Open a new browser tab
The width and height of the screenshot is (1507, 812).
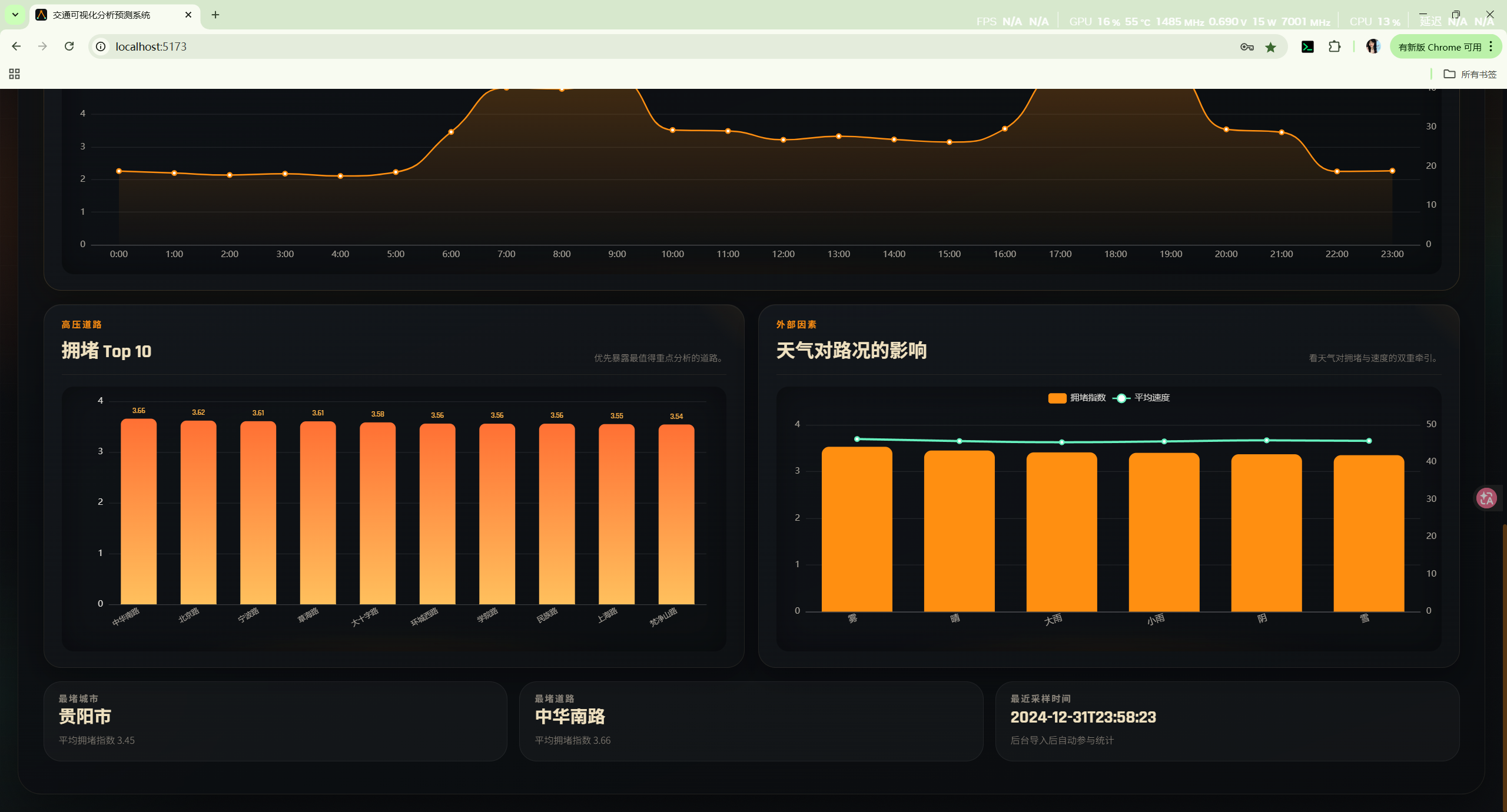(x=215, y=15)
